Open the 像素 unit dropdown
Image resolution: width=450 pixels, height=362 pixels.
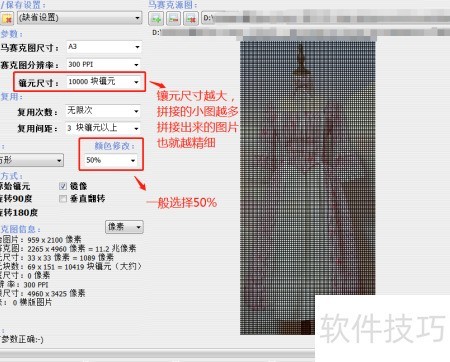pos(124,227)
